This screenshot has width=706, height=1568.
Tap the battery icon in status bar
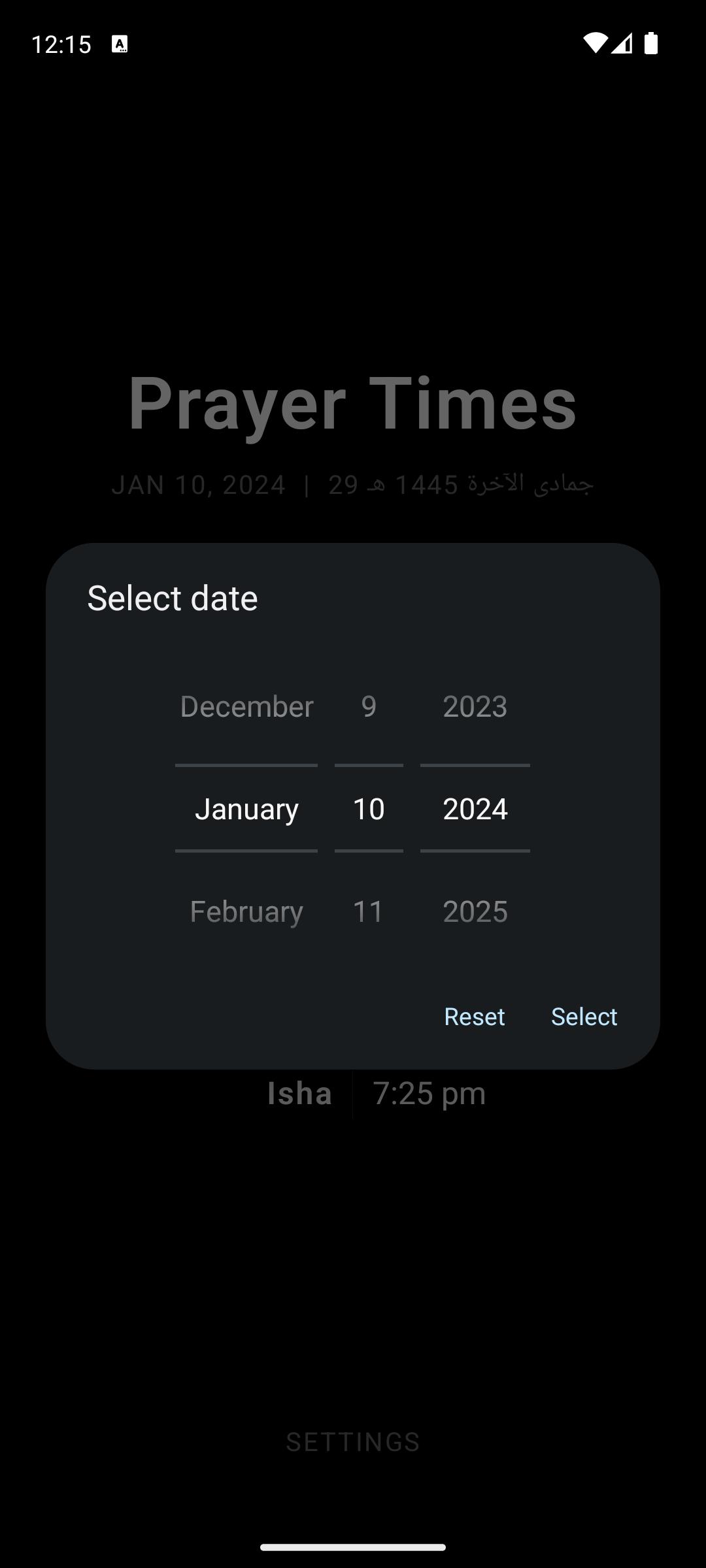650,43
